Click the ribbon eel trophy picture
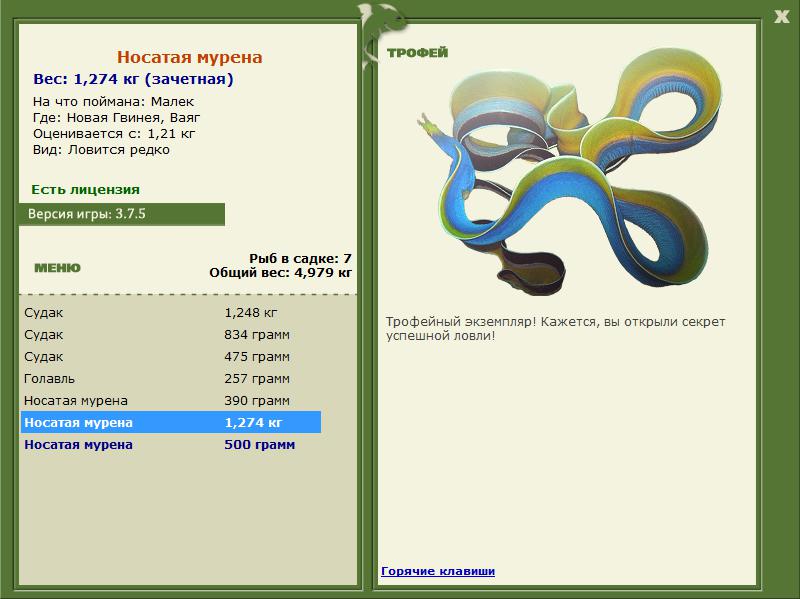Viewport: 800px width, 599px height. (x=569, y=172)
